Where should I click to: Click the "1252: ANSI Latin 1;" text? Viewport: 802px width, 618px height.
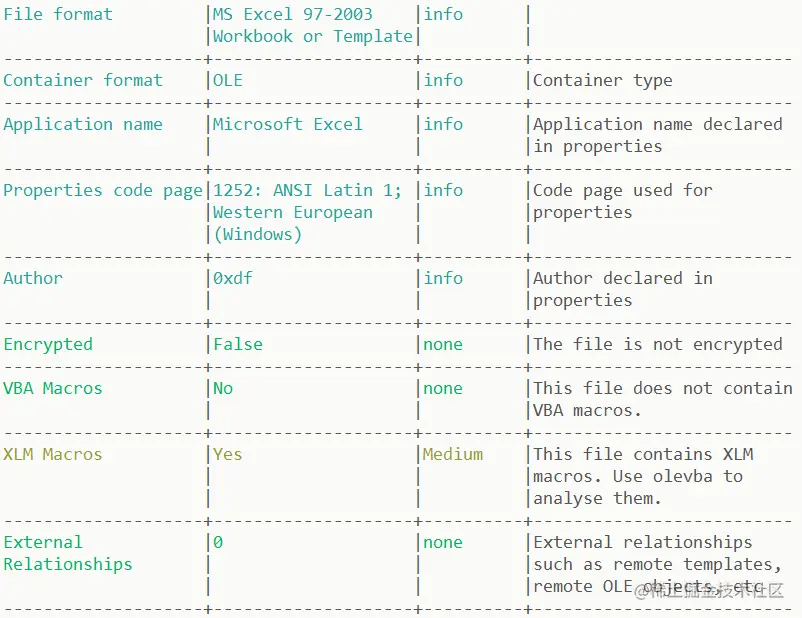[307, 190]
